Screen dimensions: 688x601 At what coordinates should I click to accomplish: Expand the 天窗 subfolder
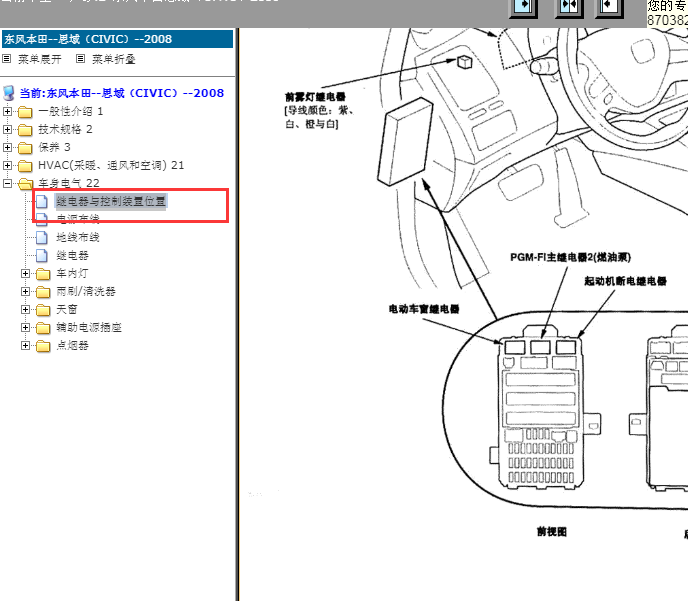(x=25, y=309)
